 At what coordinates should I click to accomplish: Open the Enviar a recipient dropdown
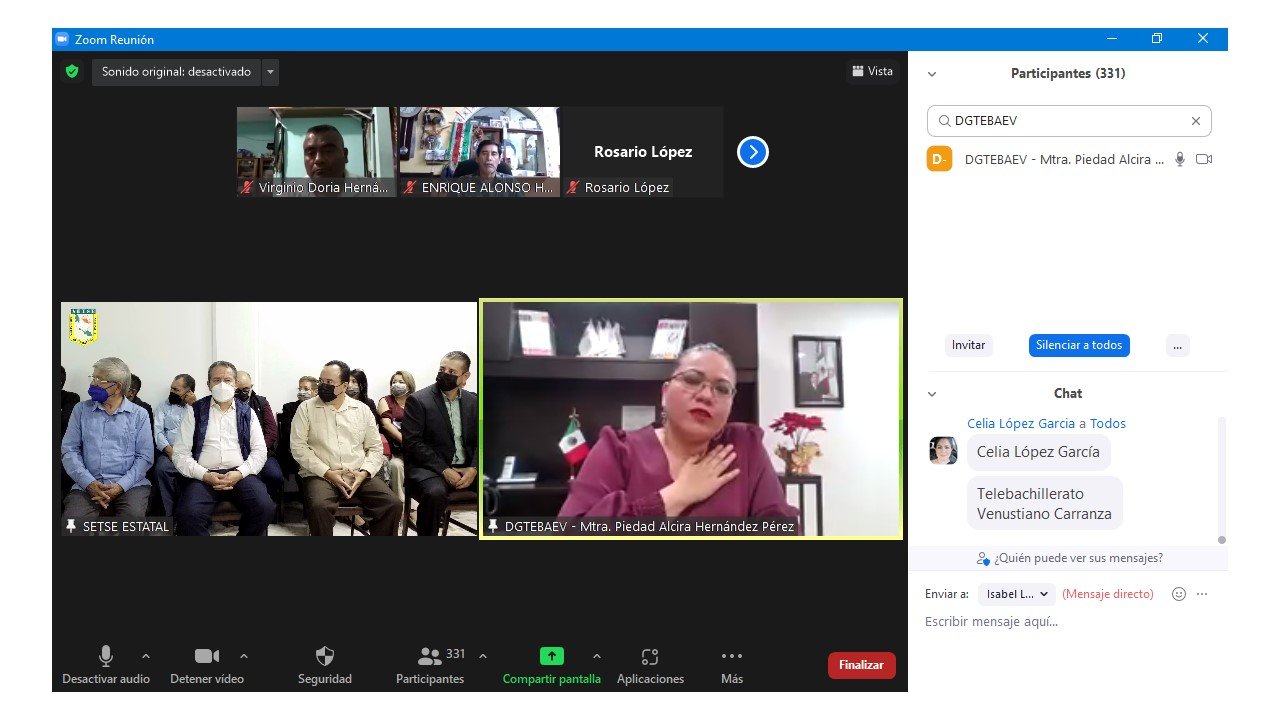(1017, 594)
